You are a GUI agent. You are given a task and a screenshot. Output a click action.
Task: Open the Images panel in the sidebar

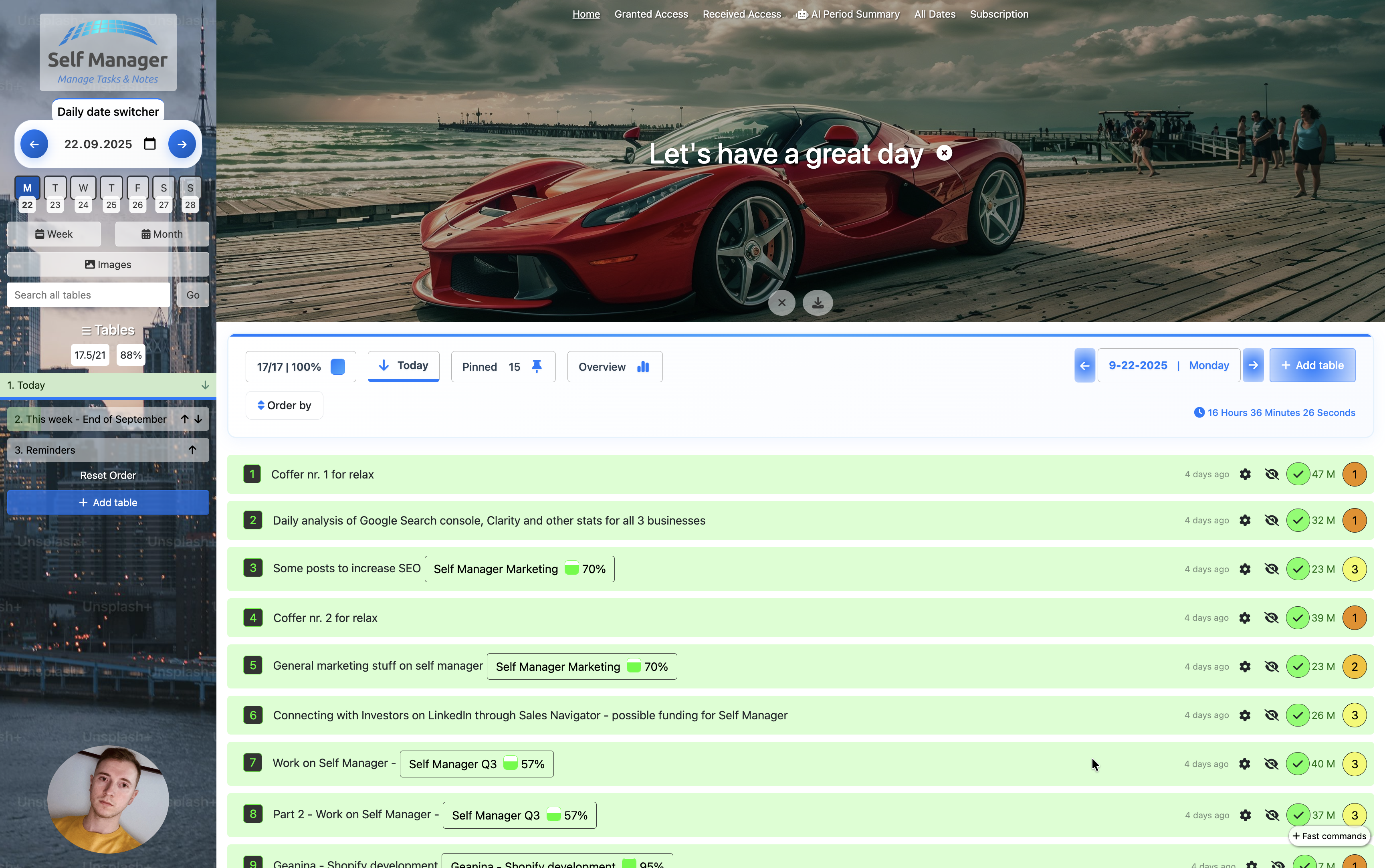108,264
